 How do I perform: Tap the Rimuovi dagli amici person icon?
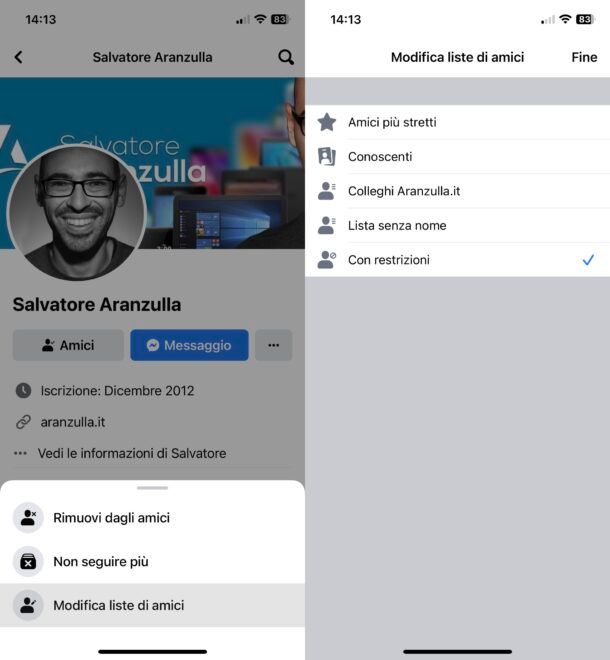coord(28,517)
